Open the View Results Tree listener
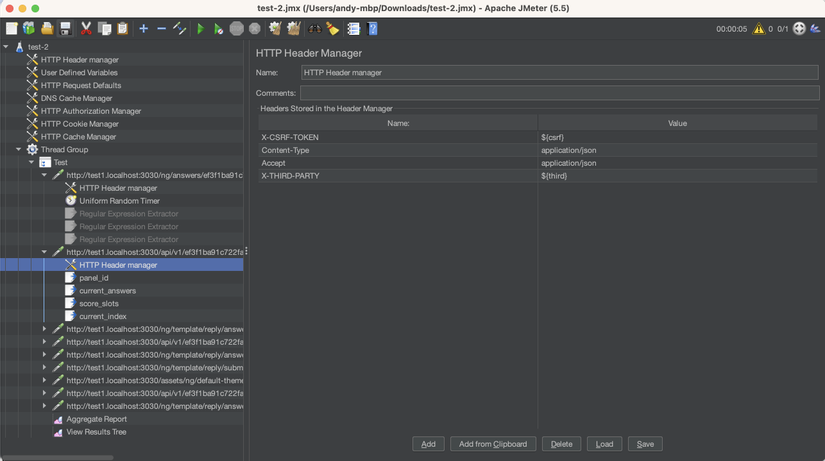The height and width of the screenshot is (461, 825). (96, 432)
